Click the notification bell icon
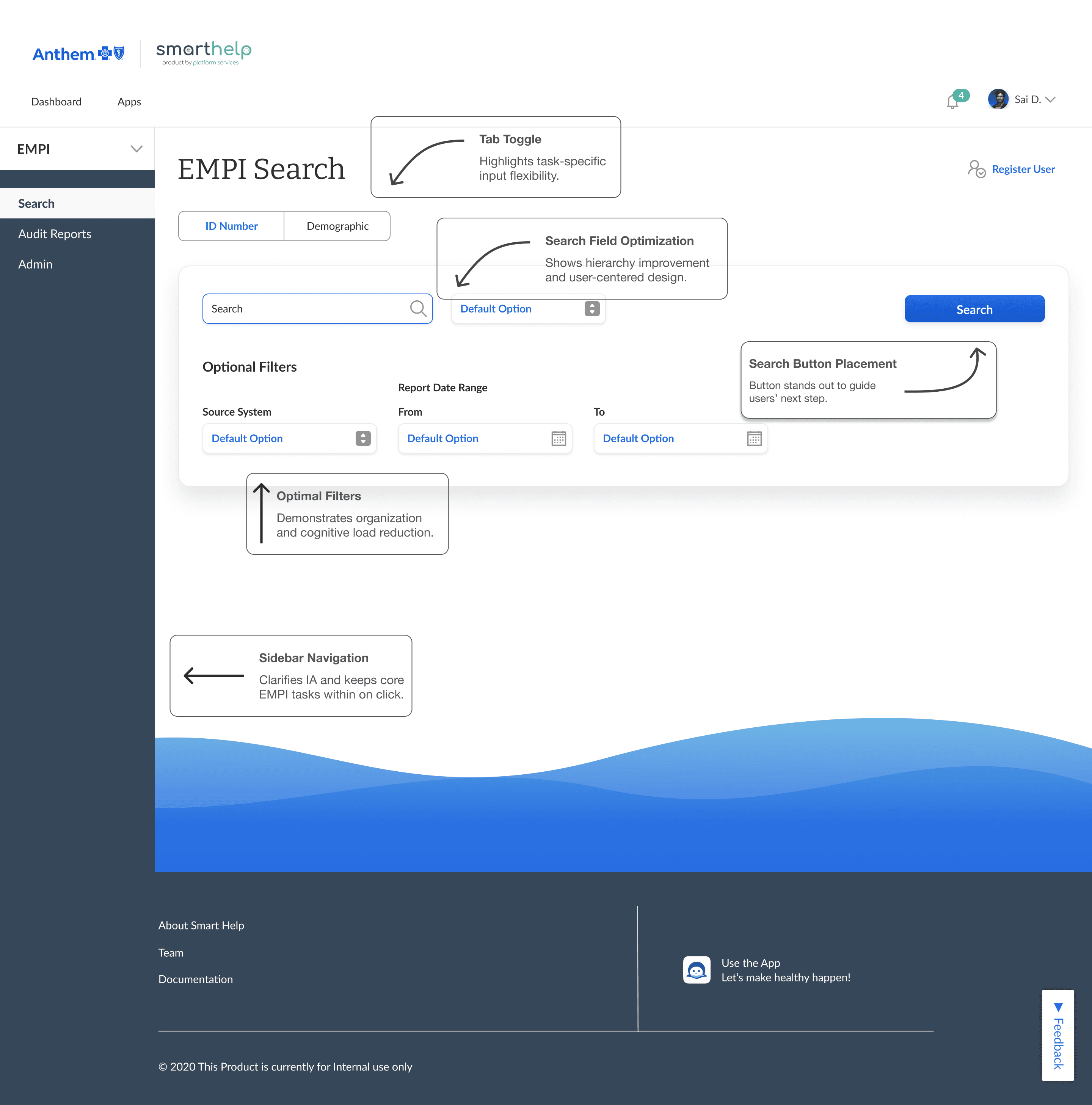This screenshot has height=1105, width=1092. click(953, 100)
